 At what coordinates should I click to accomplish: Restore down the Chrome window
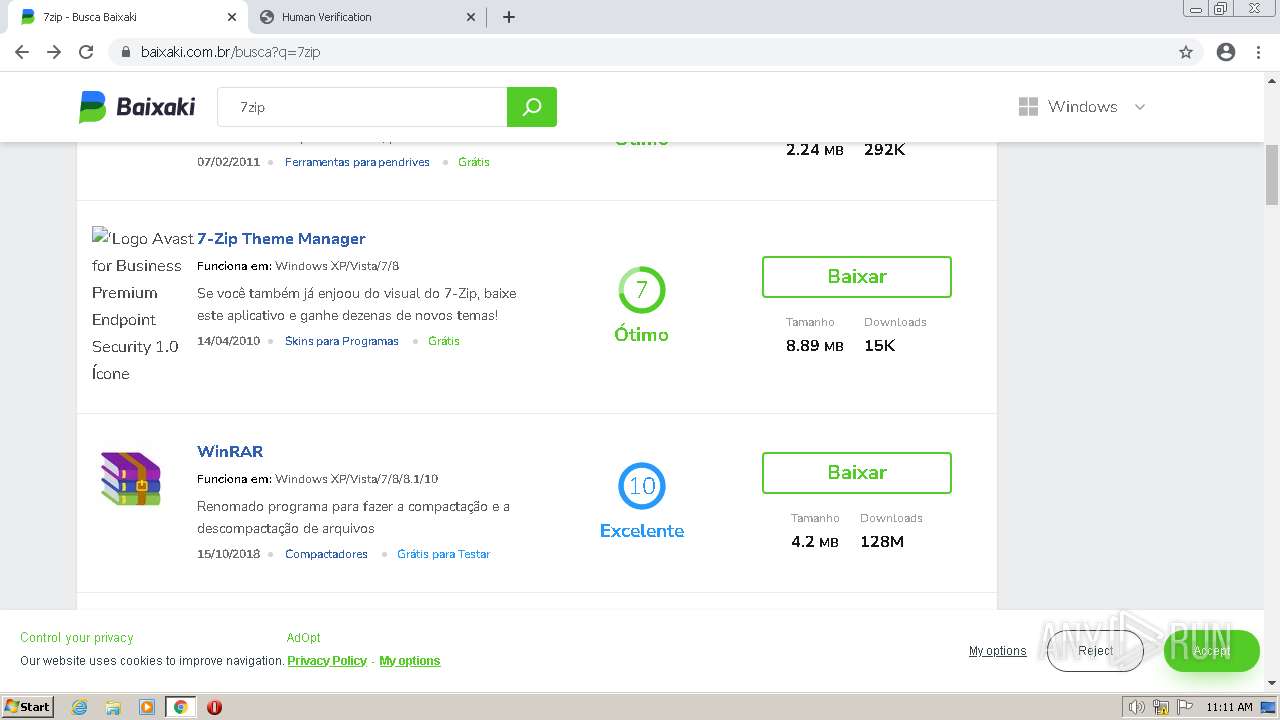point(1221,9)
